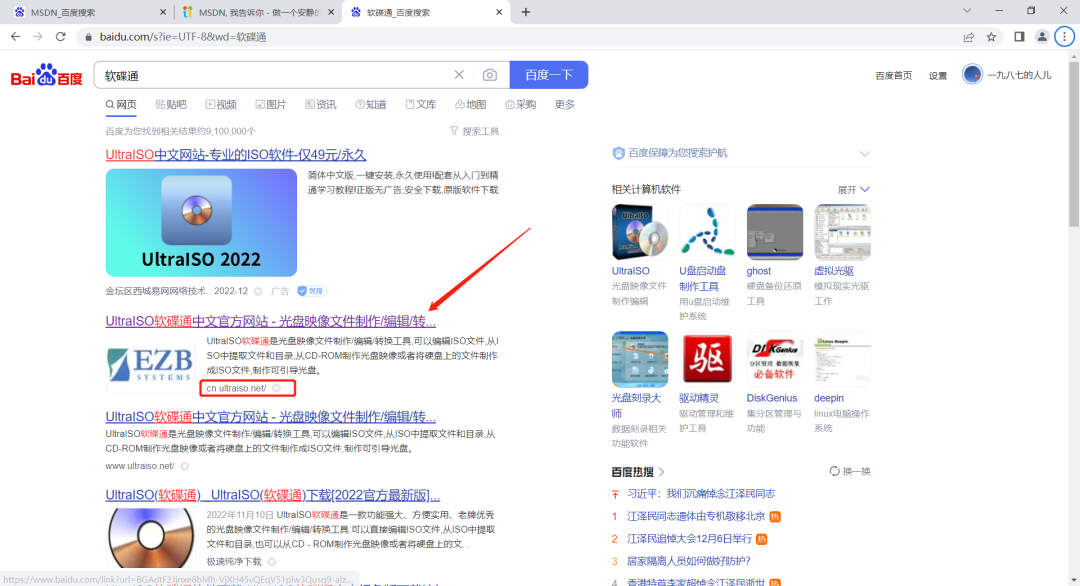Open Chrome tab search dropdown
1080x586 pixels.
(x=967, y=11)
